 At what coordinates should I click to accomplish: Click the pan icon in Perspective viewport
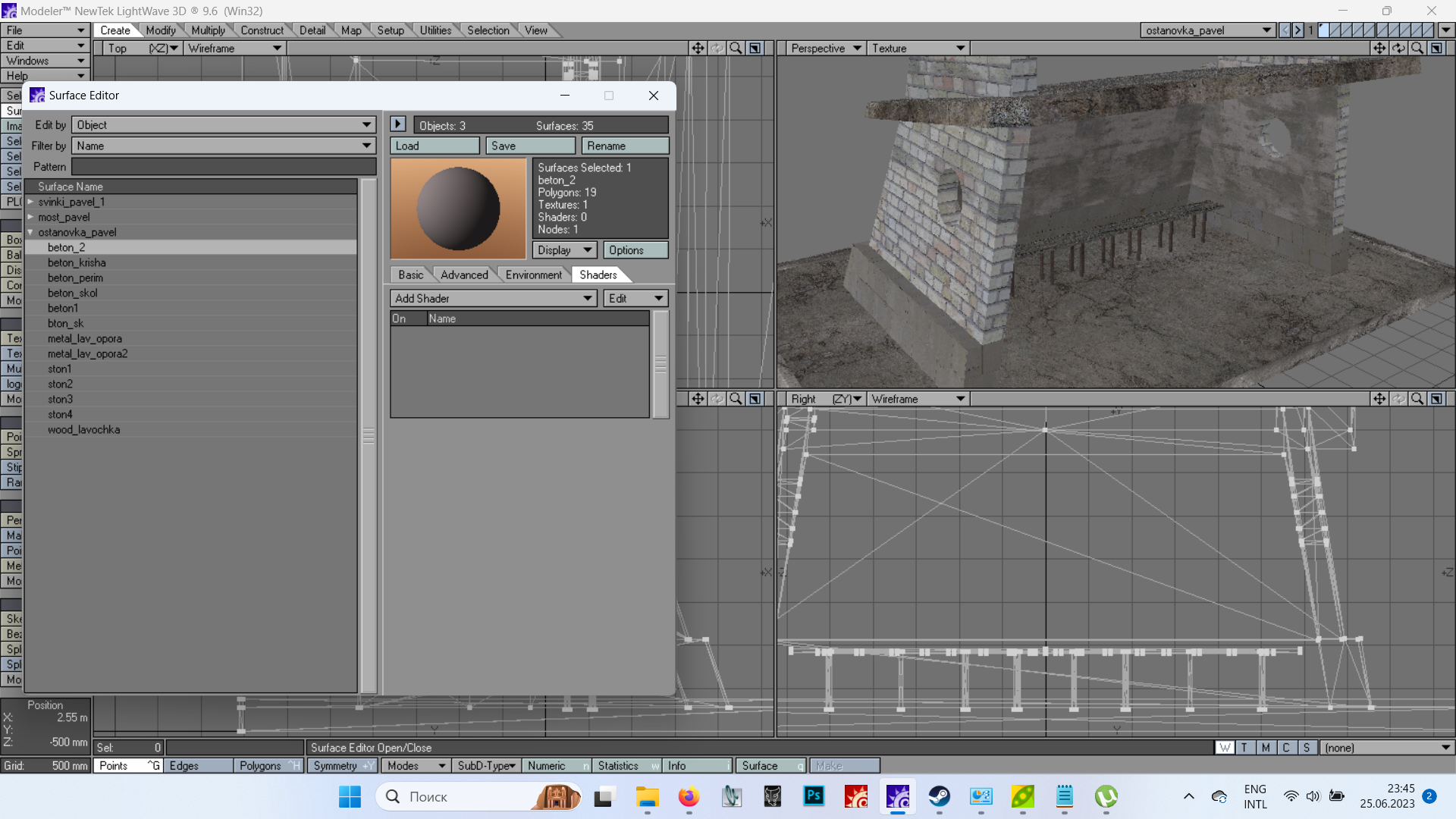coord(1379,48)
